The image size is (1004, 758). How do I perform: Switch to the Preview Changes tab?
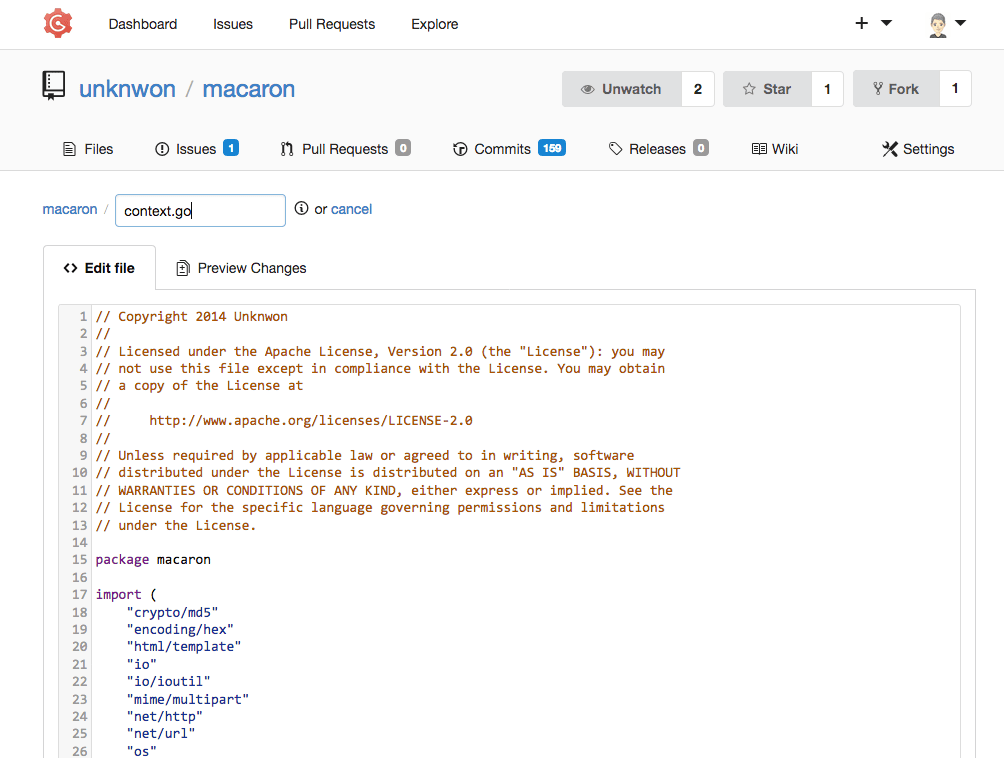pos(241,268)
